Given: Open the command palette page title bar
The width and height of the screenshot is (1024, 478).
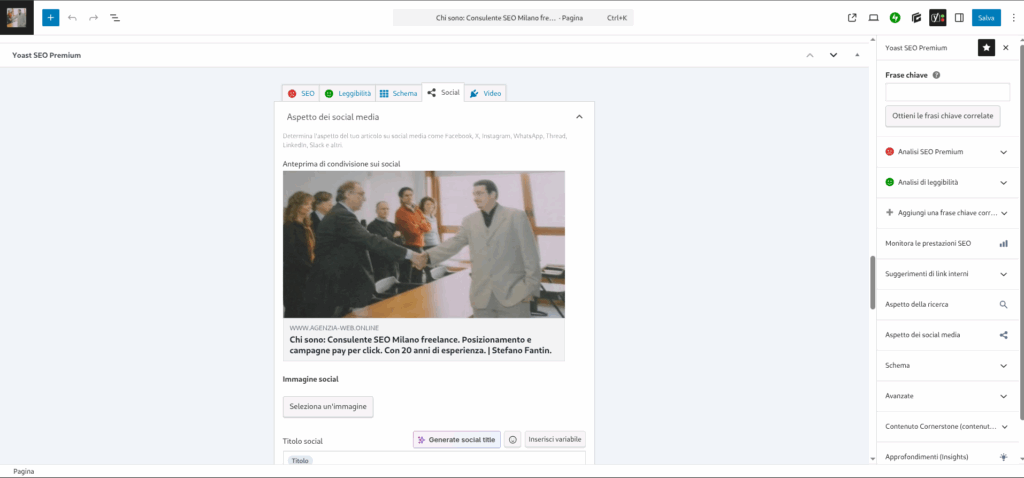Looking at the screenshot, I should pos(513,18).
